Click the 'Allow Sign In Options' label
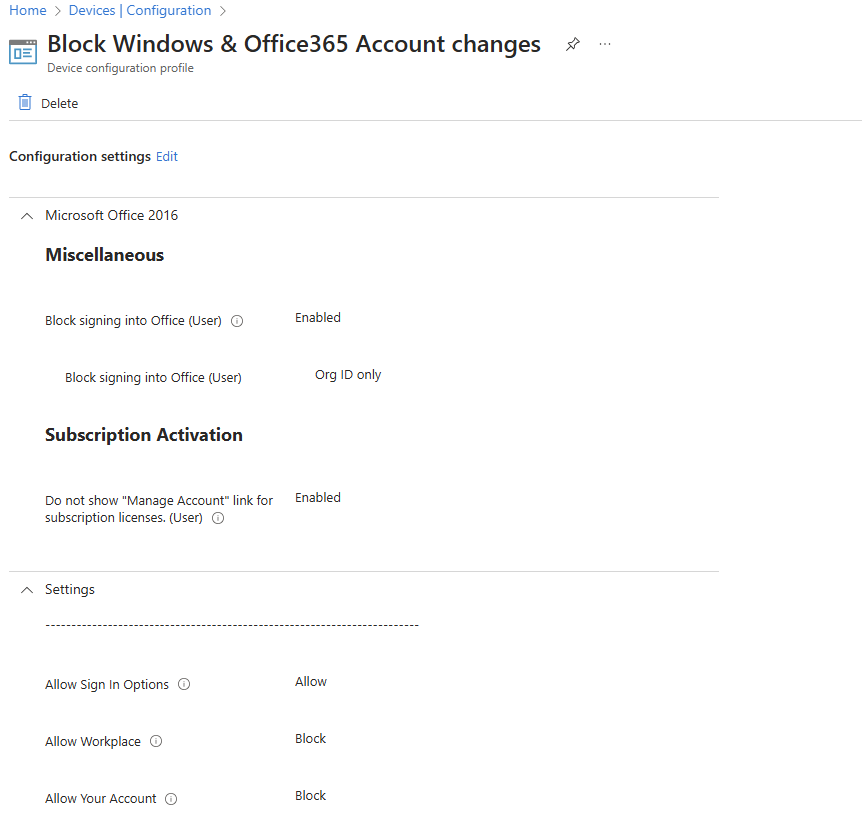This screenshot has height=826, width=862. [x=107, y=685]
